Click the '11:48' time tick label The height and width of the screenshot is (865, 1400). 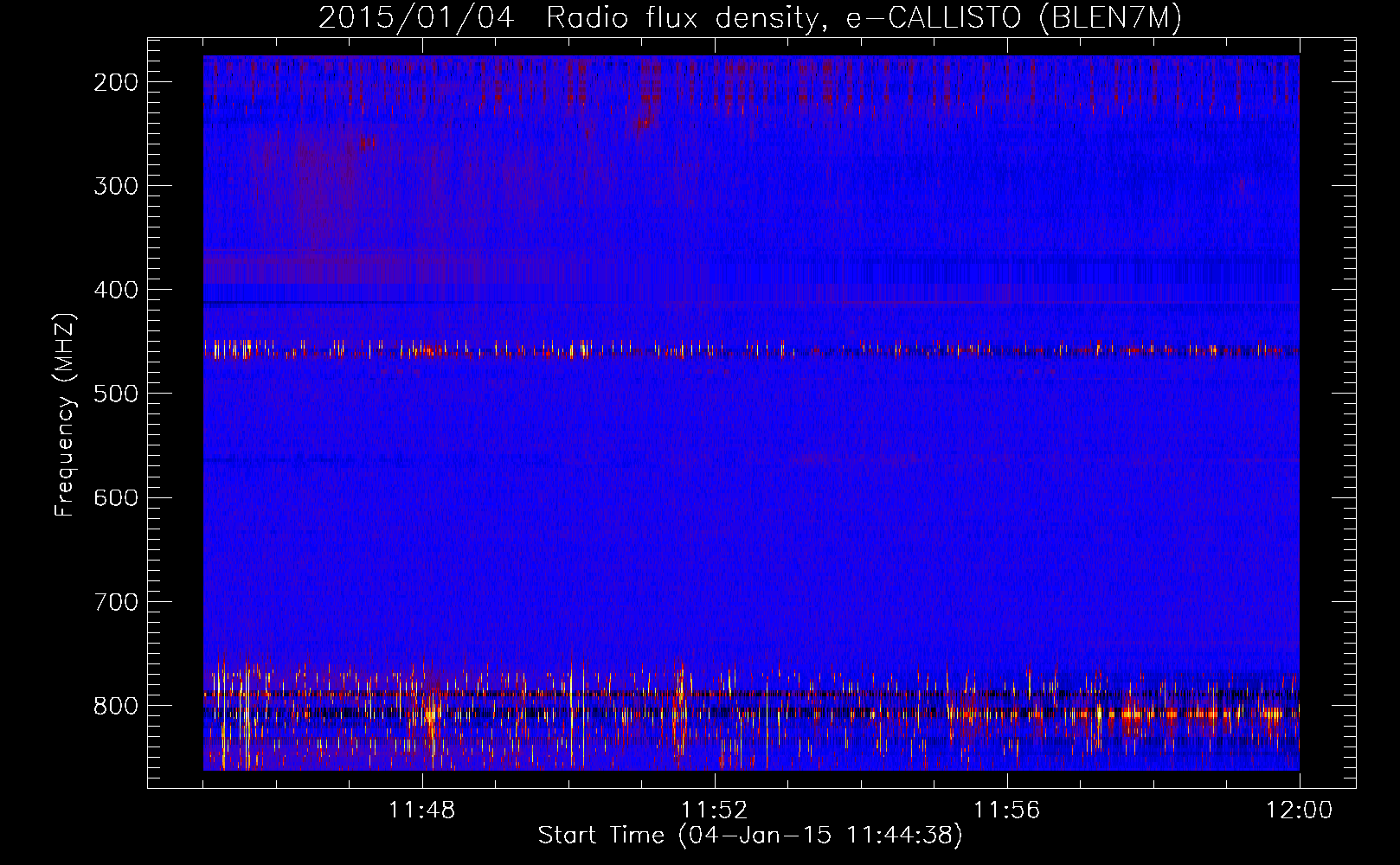(422, 811)
